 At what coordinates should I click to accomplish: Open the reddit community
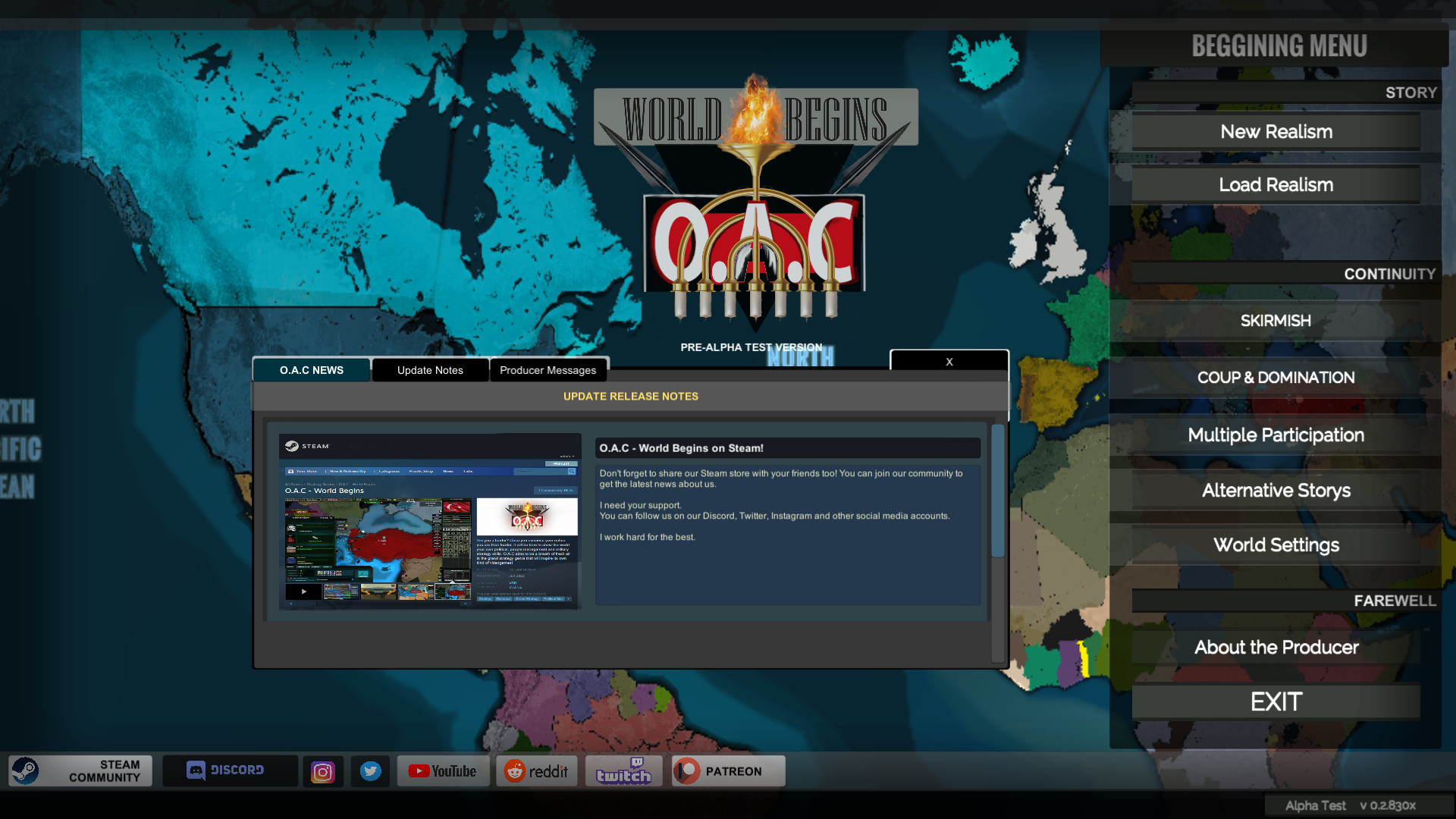click(537, 770)
